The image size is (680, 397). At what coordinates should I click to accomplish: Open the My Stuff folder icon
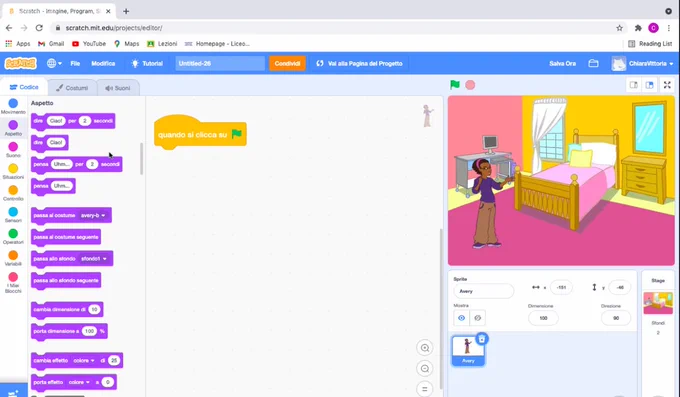[x=593, y=63]
